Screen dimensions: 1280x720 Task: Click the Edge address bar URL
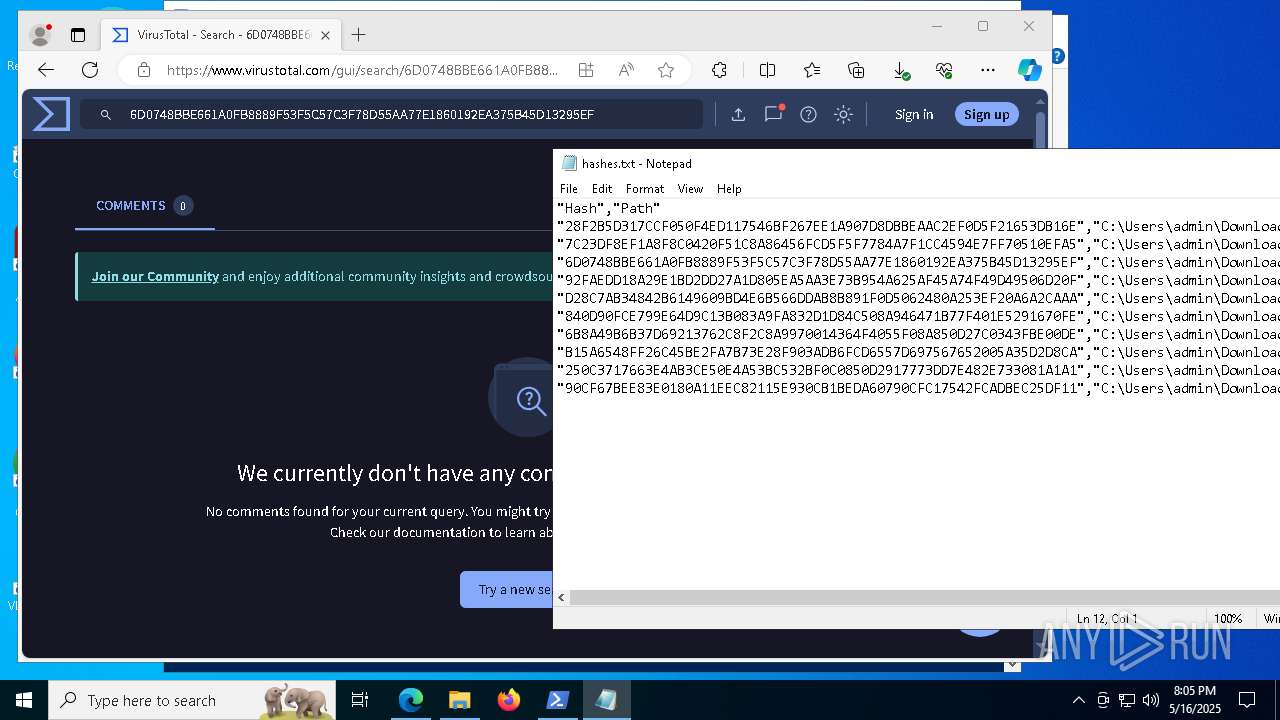[362, 70]
